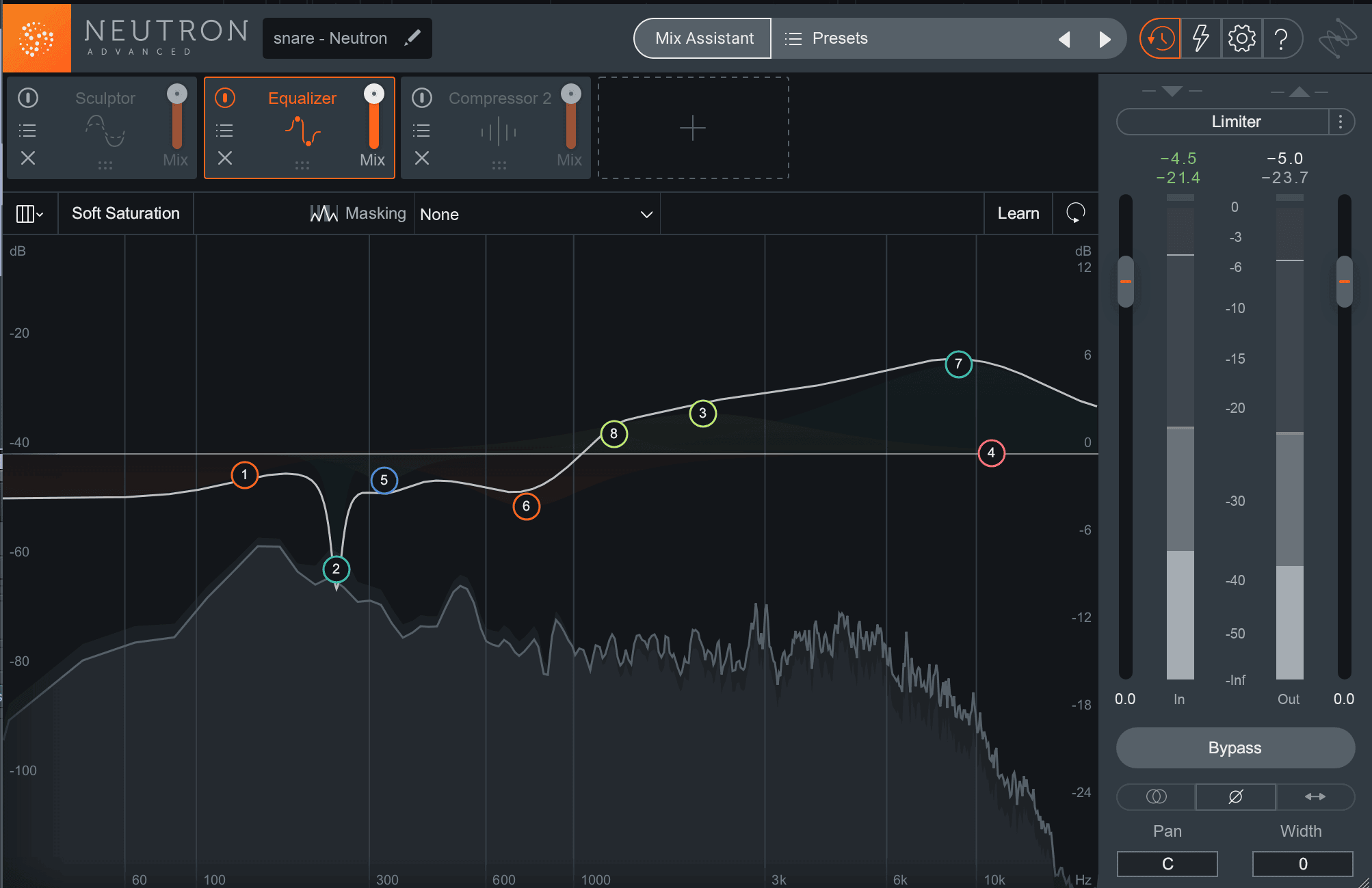Select the Compressor 2 module bars icon
1372x888 pixels.
pos(499,131)
